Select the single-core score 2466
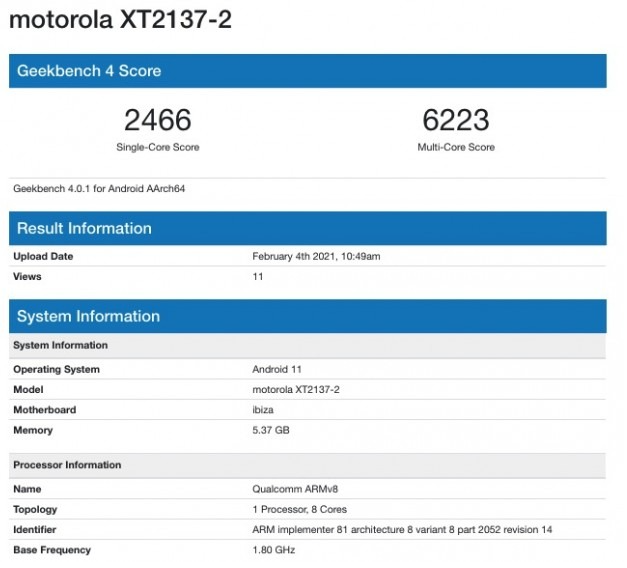627x568 pixels. 157,121
